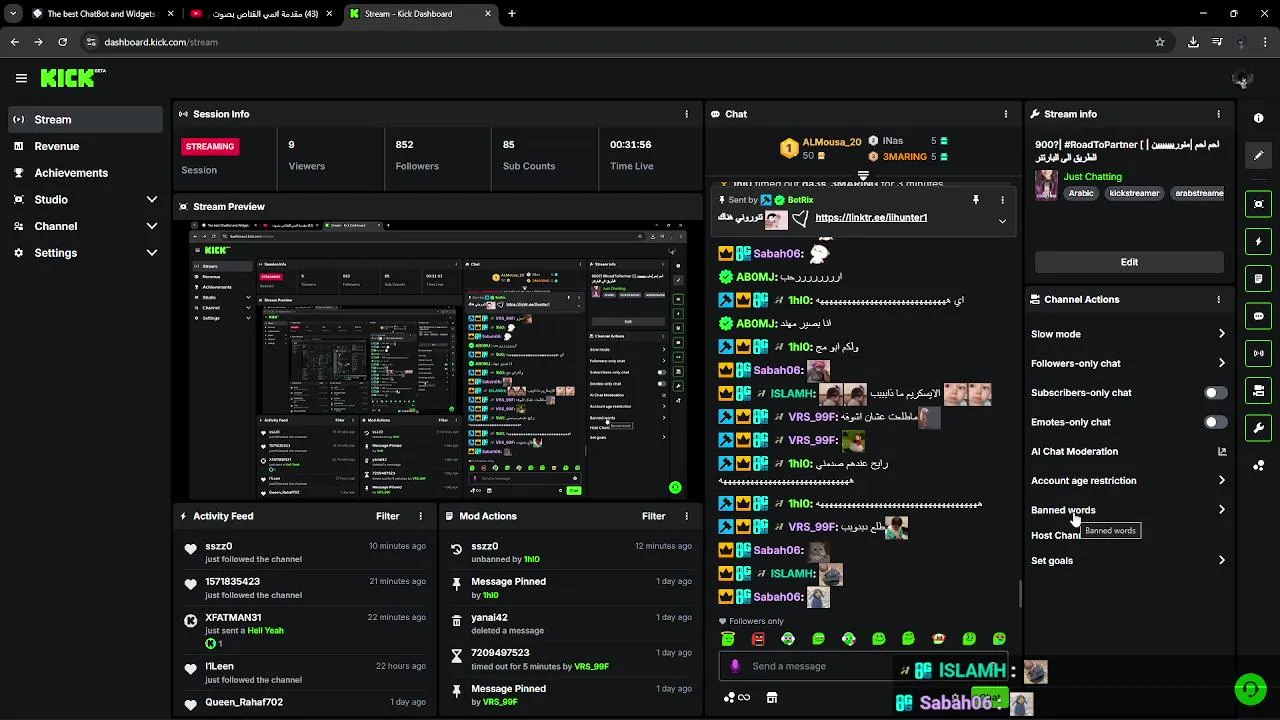The height and width of the screenshot is (720, 1280).
Task: Open Slow mode options
Action: pyautogui.click(x=1128, y=334)
